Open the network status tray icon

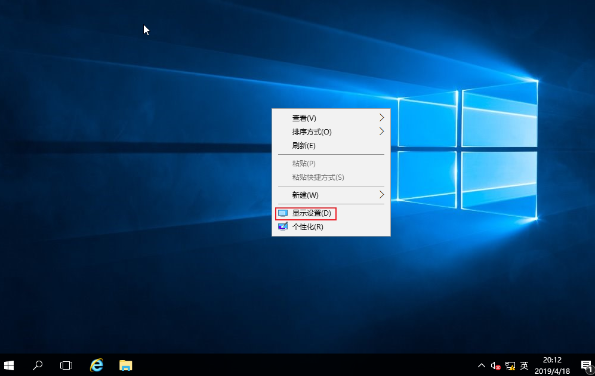[x=510, y=366]
